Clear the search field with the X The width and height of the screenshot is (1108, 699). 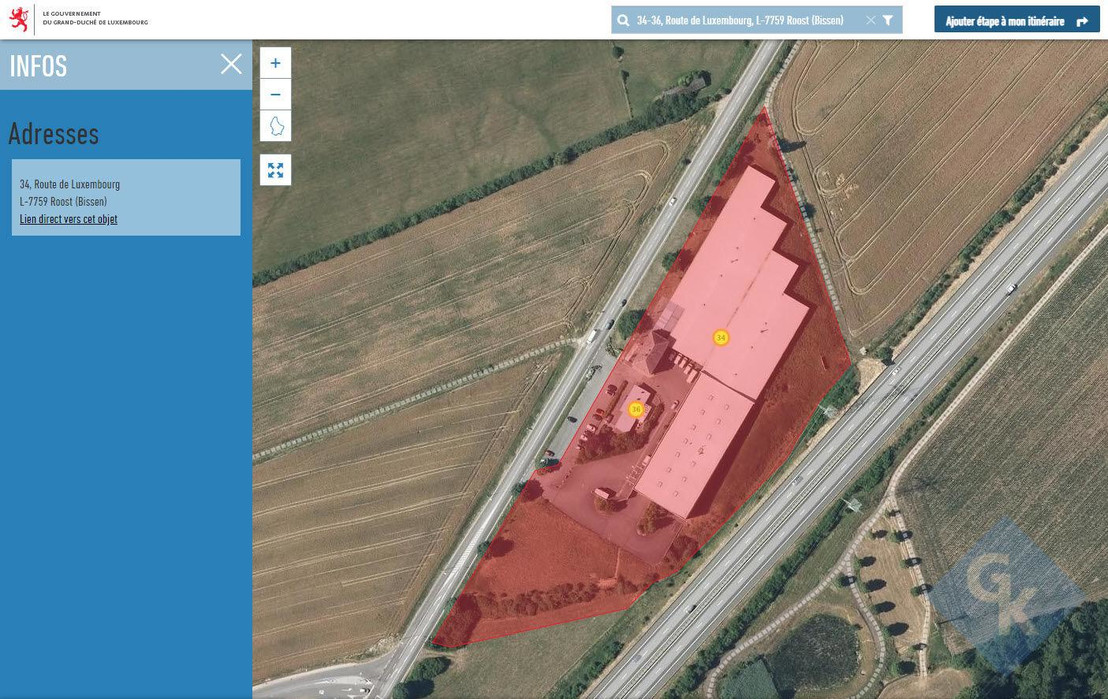[x=870, y=20]
